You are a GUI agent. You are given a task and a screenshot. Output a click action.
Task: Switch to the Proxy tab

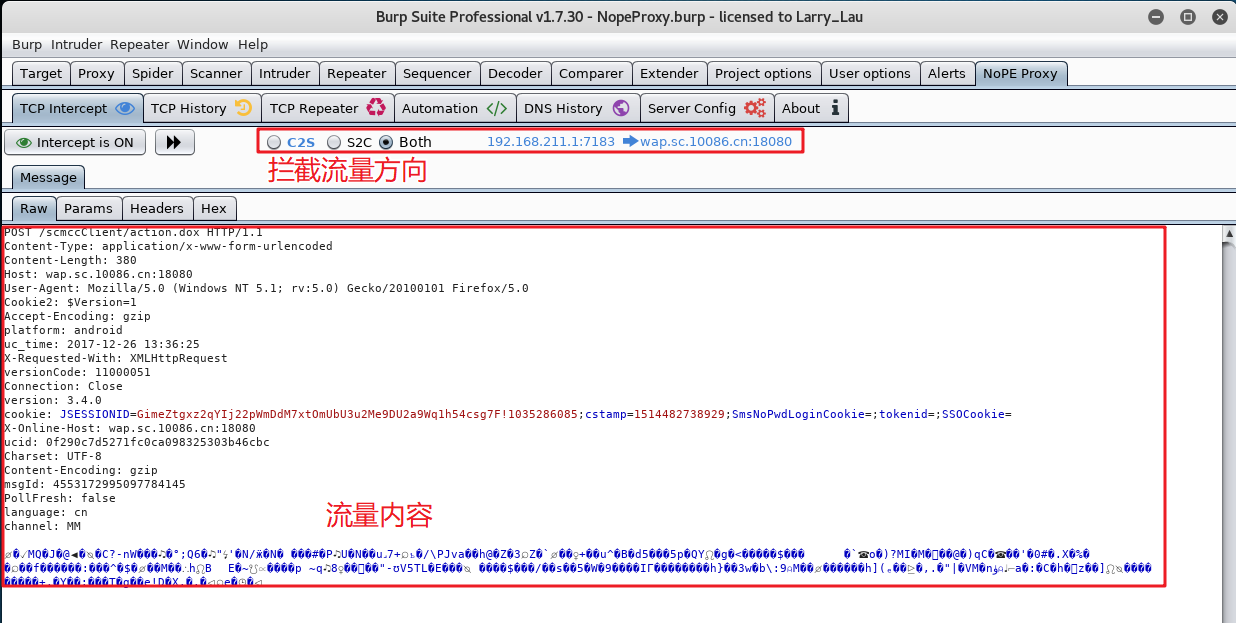click(x=97, y=73)
